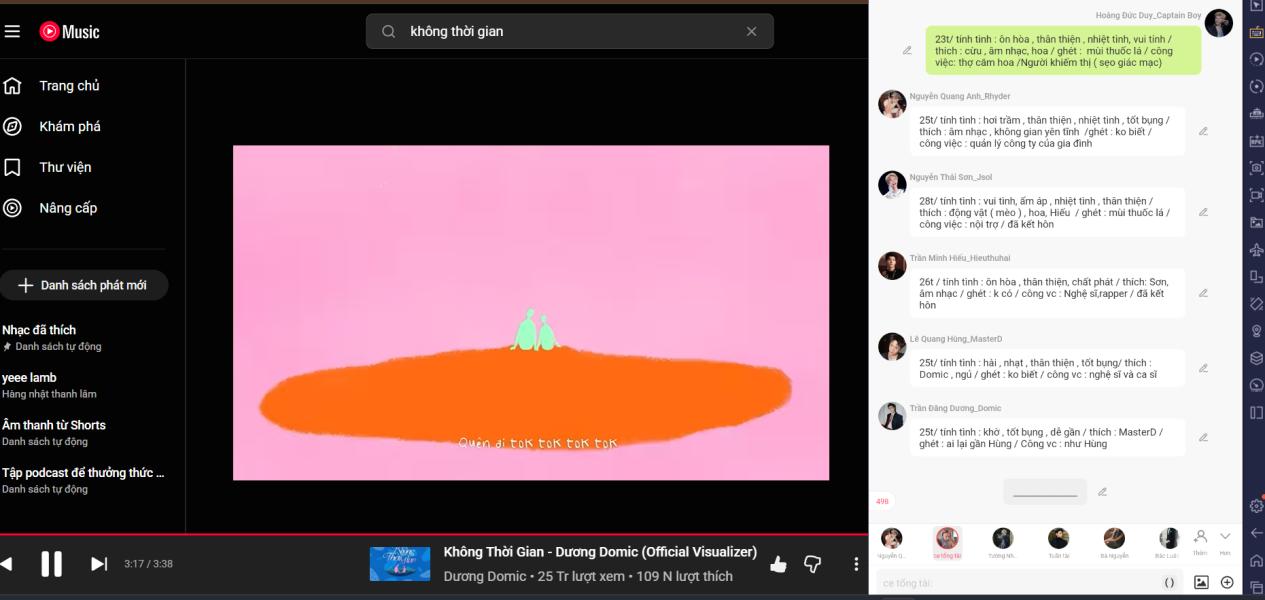This screenshot has height=600, width=1265.
Task: Click the emulator airplane icon
Action: click(x=1257, y=249)
